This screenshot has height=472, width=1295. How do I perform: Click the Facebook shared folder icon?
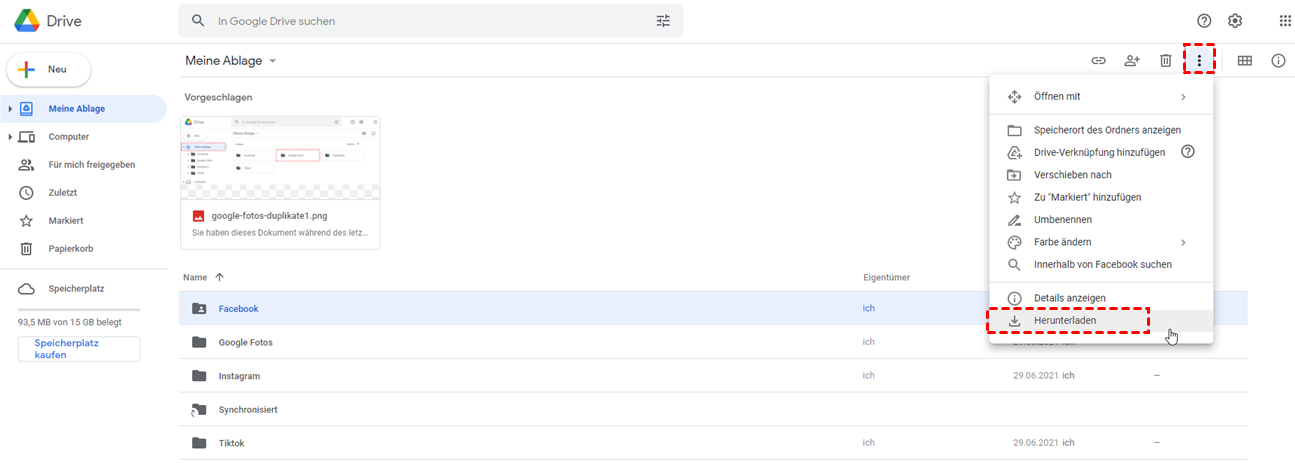coord(199,309)
